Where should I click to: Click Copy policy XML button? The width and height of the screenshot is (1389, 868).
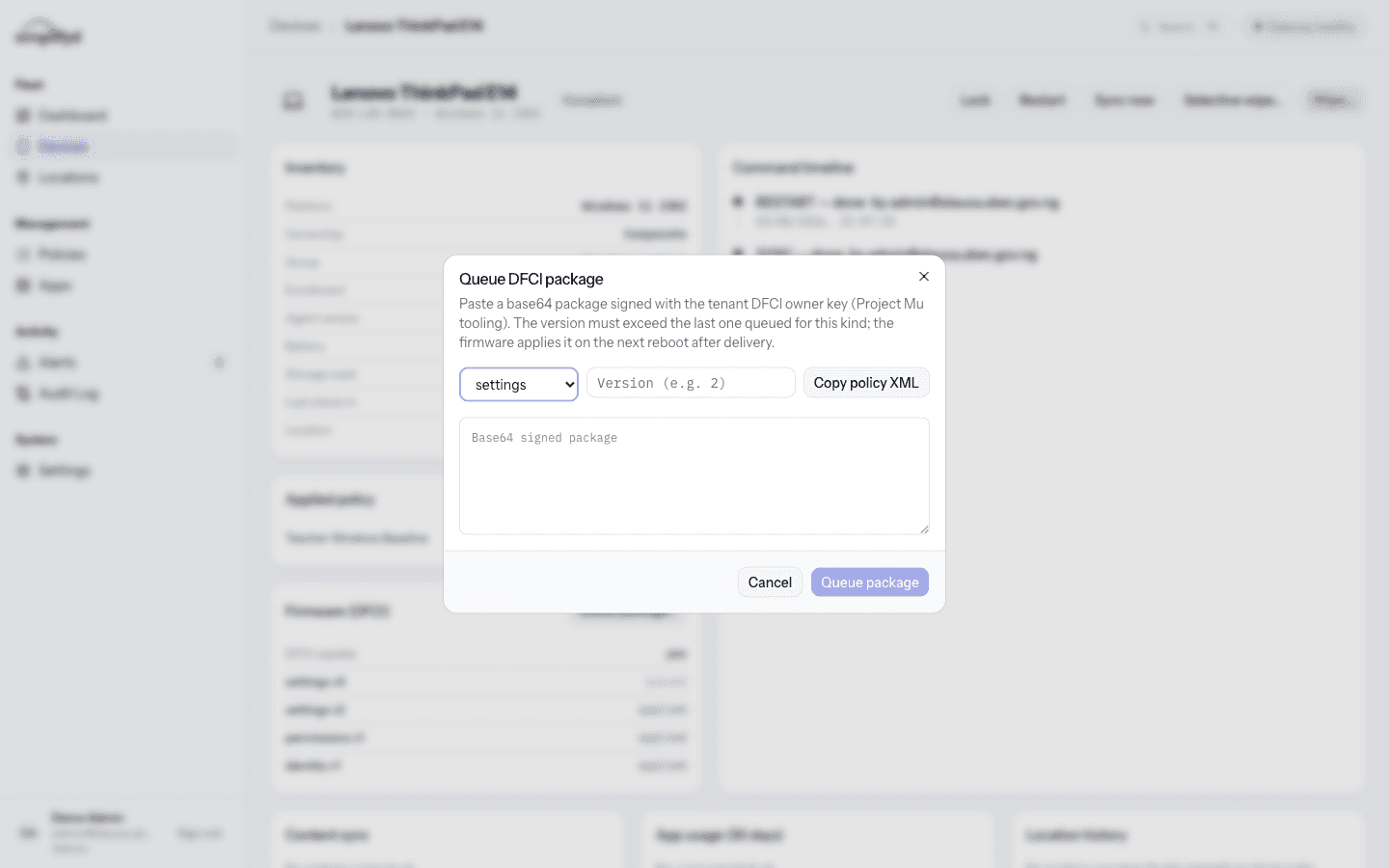tap(866, 383)
